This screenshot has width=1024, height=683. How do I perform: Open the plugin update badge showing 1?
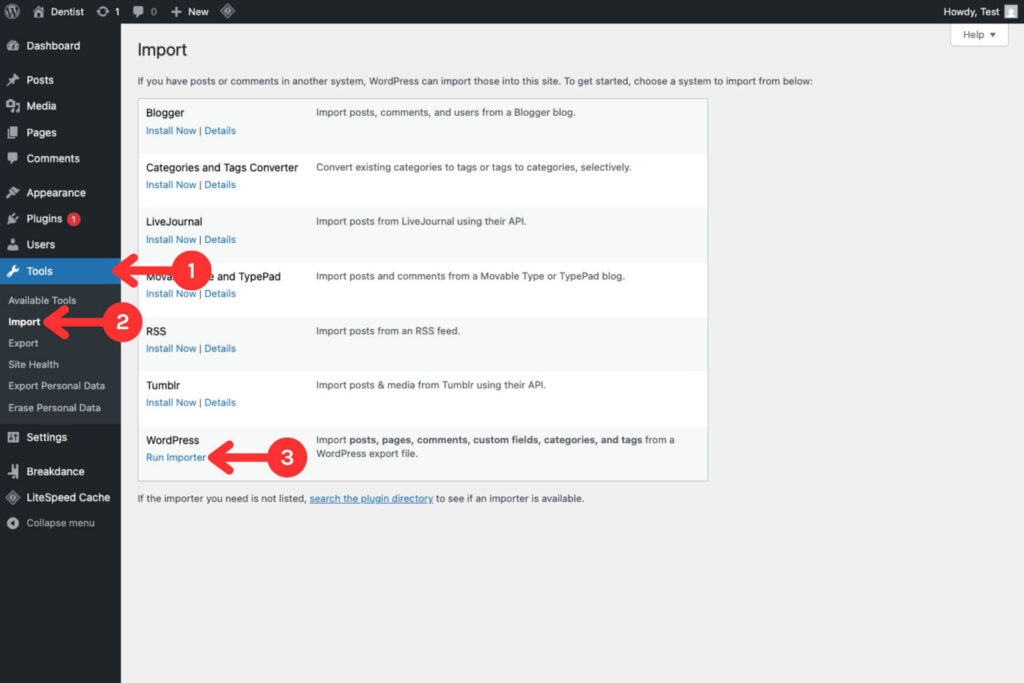74,219
